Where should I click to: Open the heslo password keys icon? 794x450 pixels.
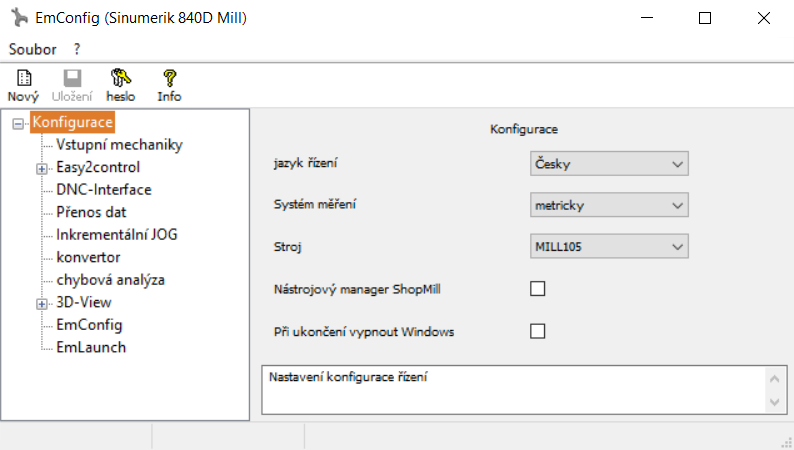tap(121, 78)
